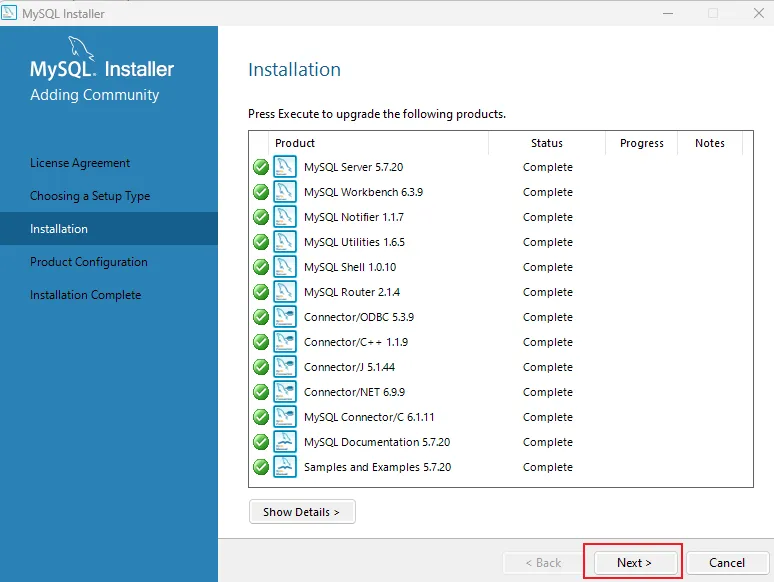Select the MySQL Documentation 5.7.20 row
The height and width of the screenshot is (582, 774).
[377, 442]
